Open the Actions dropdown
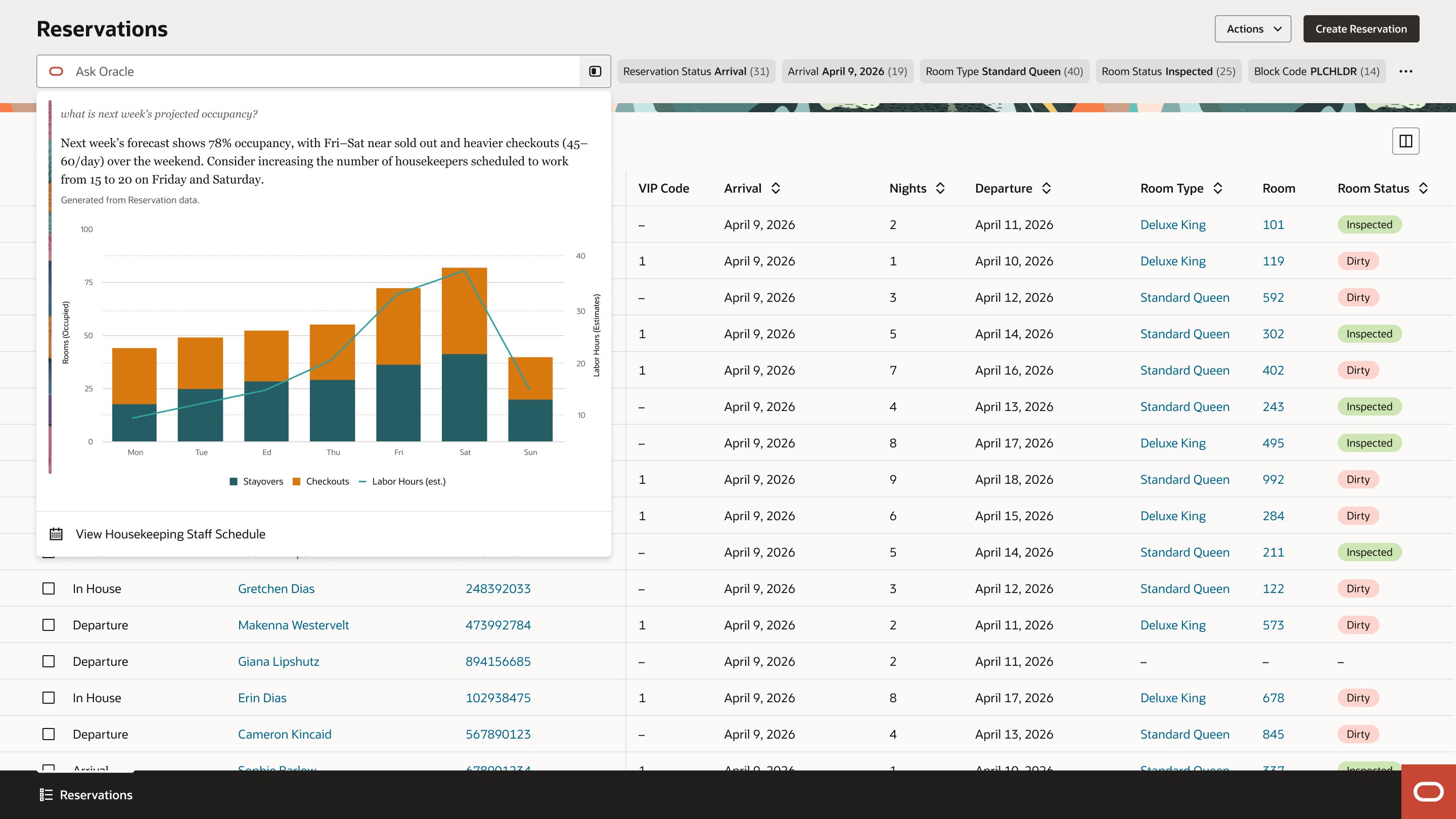This screenshot has width=1456, height=819. 1253,29
